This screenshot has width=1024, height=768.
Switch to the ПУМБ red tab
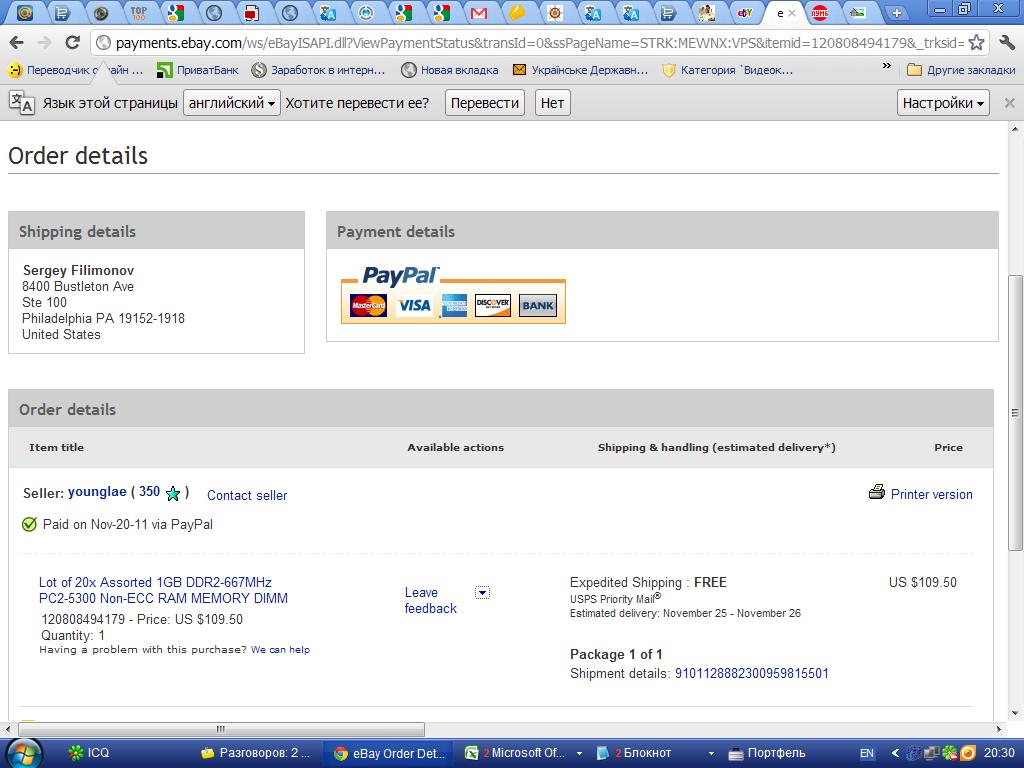pos(820,12)
